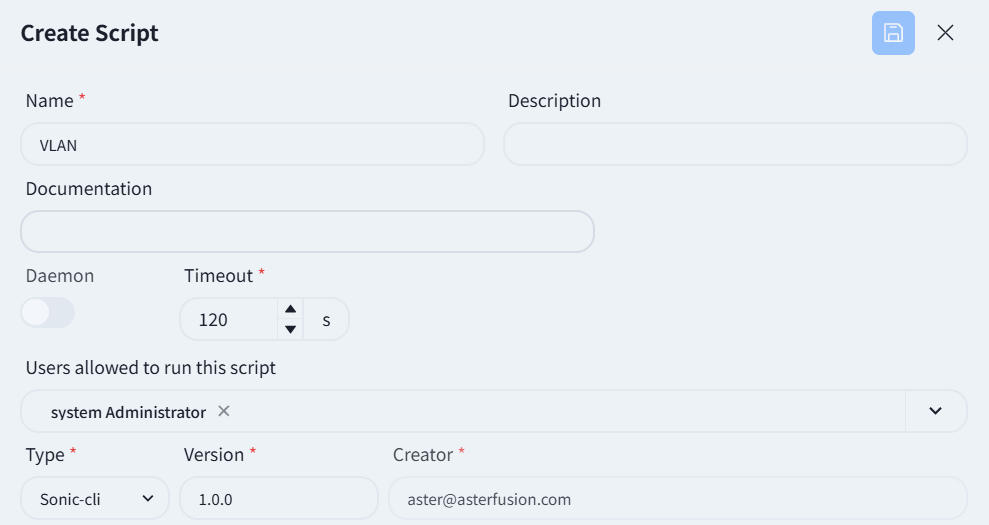Save the script with the floppy disk icon
The height and width of the screenshot is (525, 989).
[x=893, y=33]
